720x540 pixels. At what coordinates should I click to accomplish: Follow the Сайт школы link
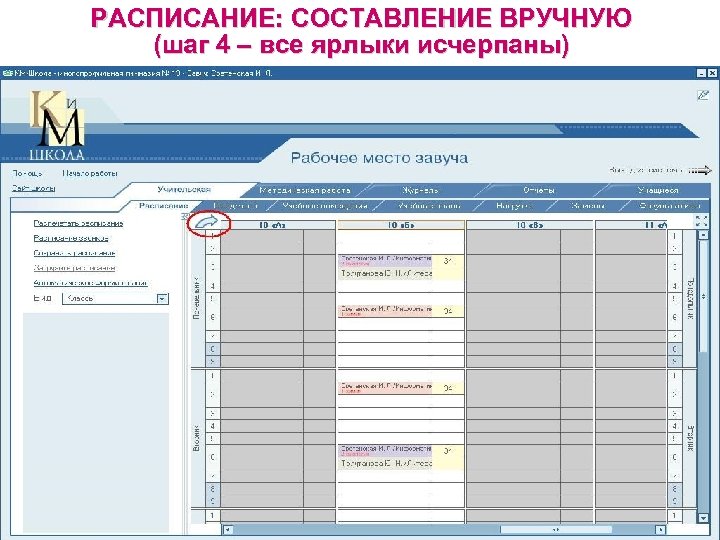point(34,188)
